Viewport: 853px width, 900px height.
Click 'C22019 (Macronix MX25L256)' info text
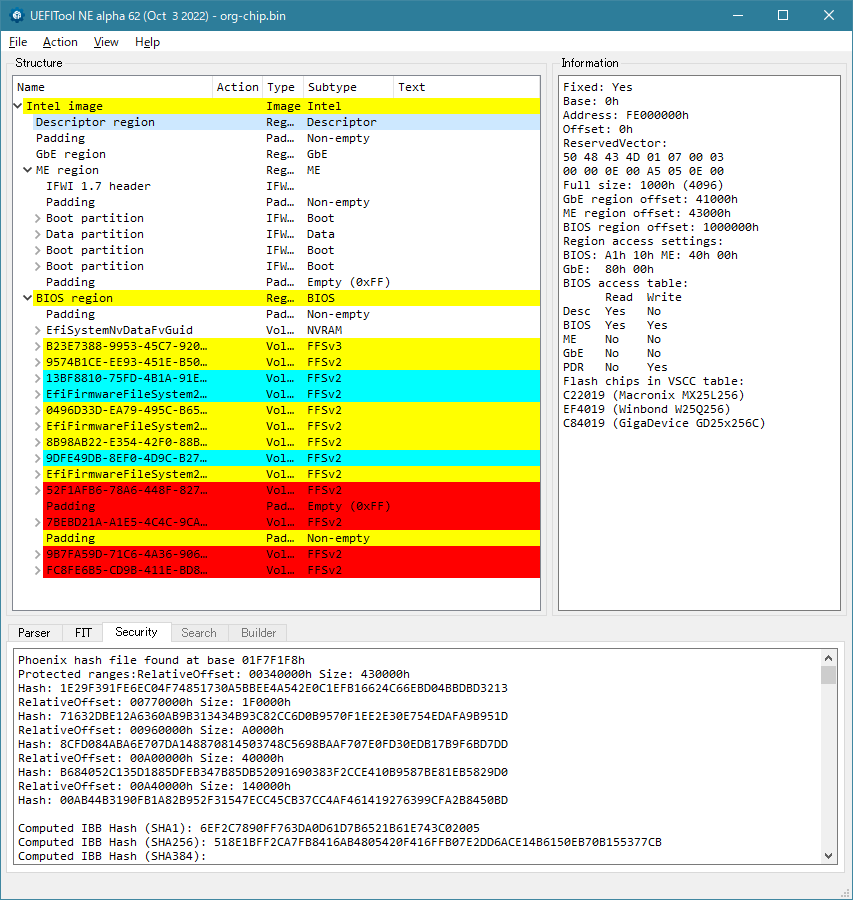click(653, 395)
